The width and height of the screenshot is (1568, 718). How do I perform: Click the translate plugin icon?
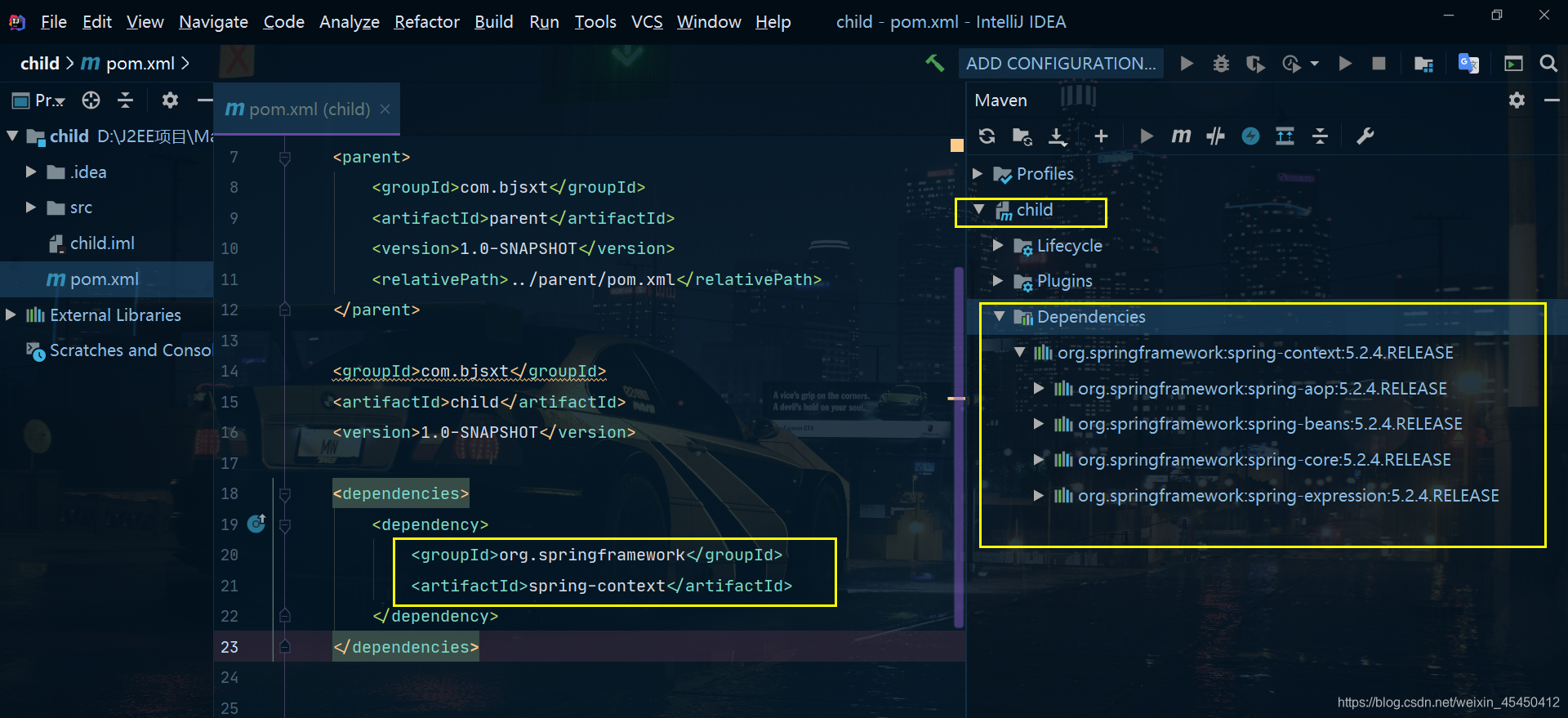pyautogui.click(x=1468, y=63)
